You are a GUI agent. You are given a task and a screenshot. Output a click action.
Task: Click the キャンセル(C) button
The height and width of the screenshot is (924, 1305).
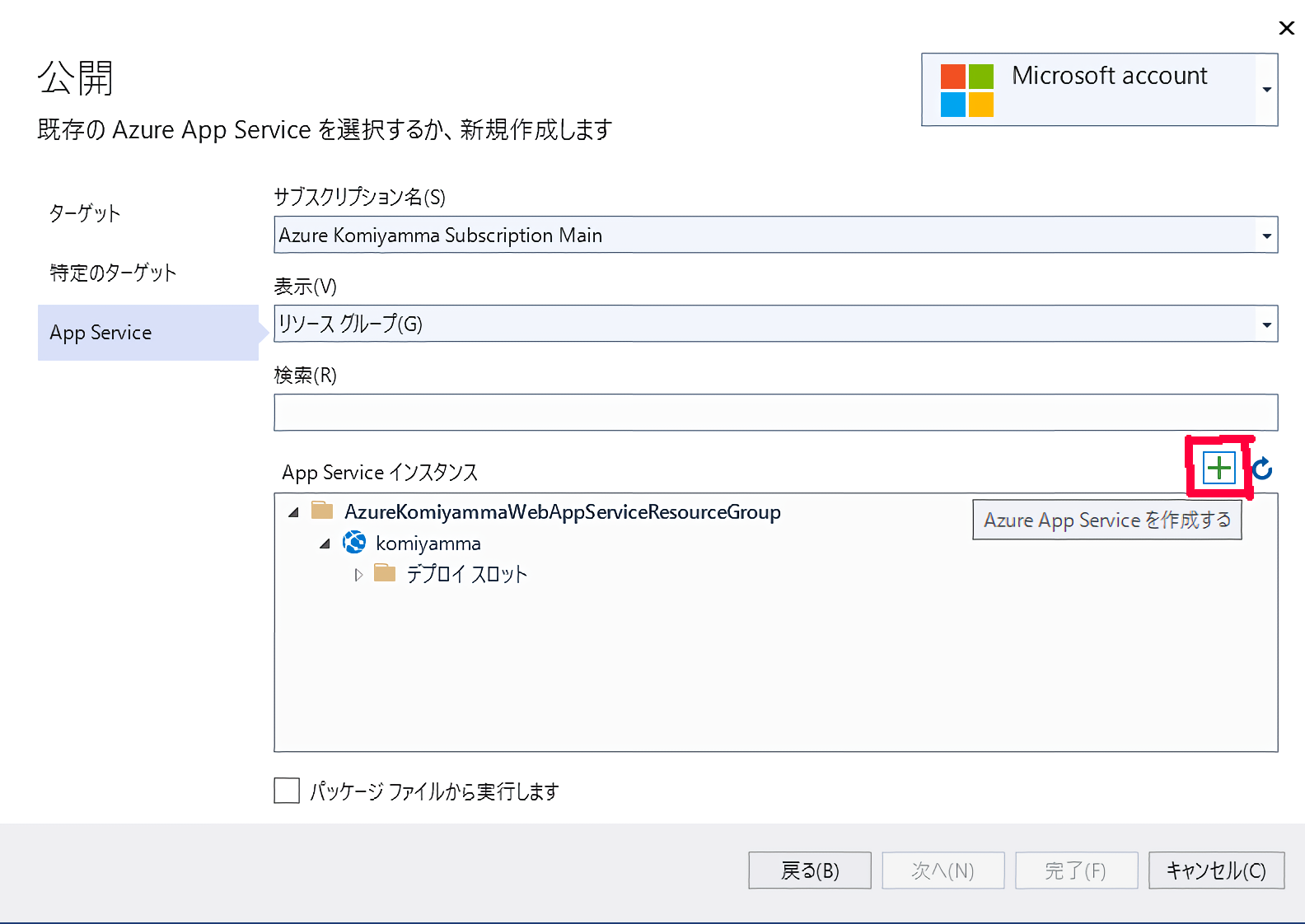[1216, 870]
